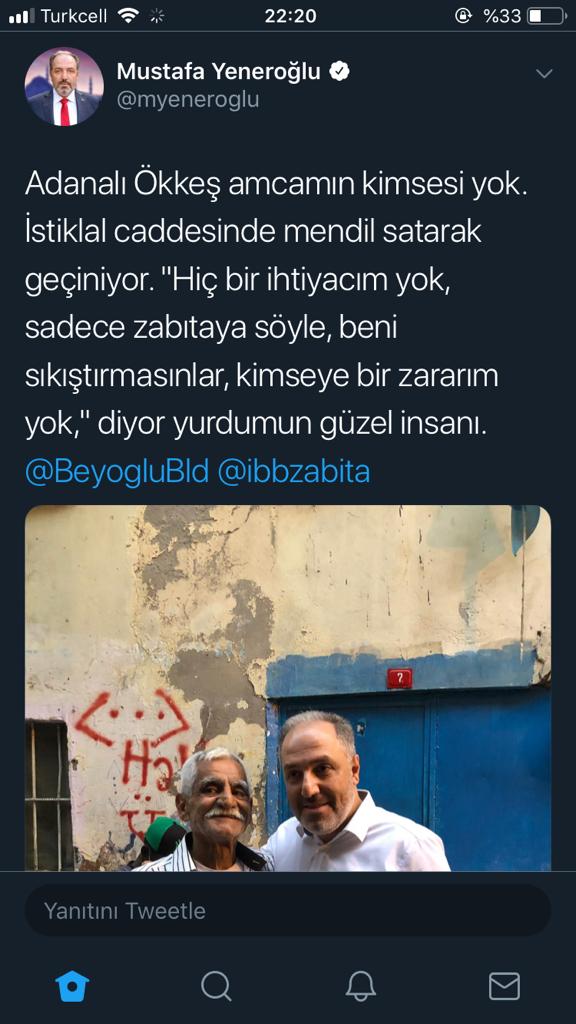Open the Messages envelope icon

pos(504,986)
